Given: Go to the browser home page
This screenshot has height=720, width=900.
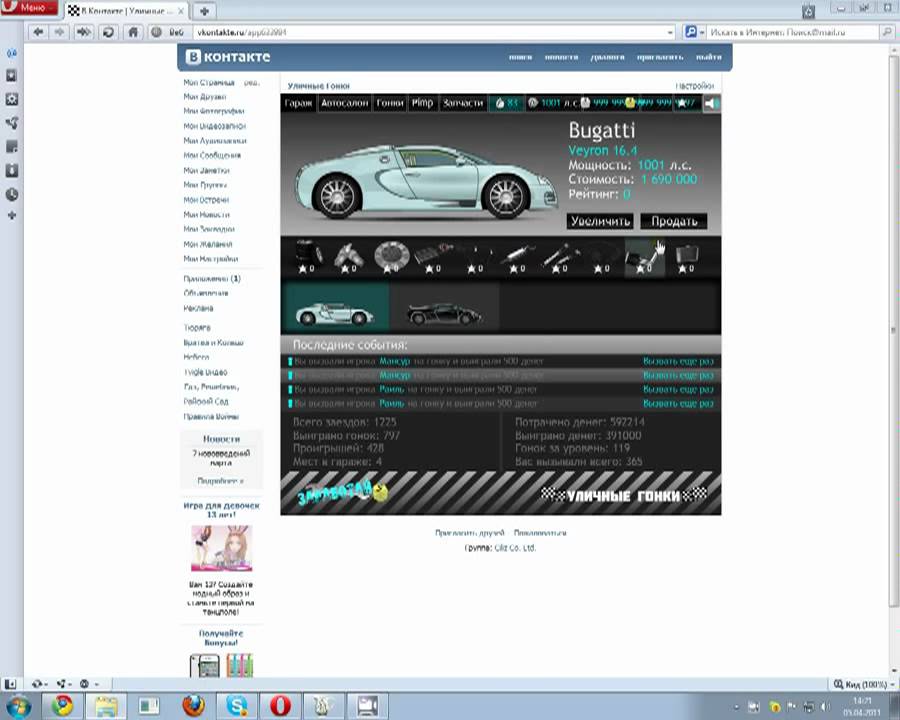Looking at the screenshot, I should click(133, 32).
